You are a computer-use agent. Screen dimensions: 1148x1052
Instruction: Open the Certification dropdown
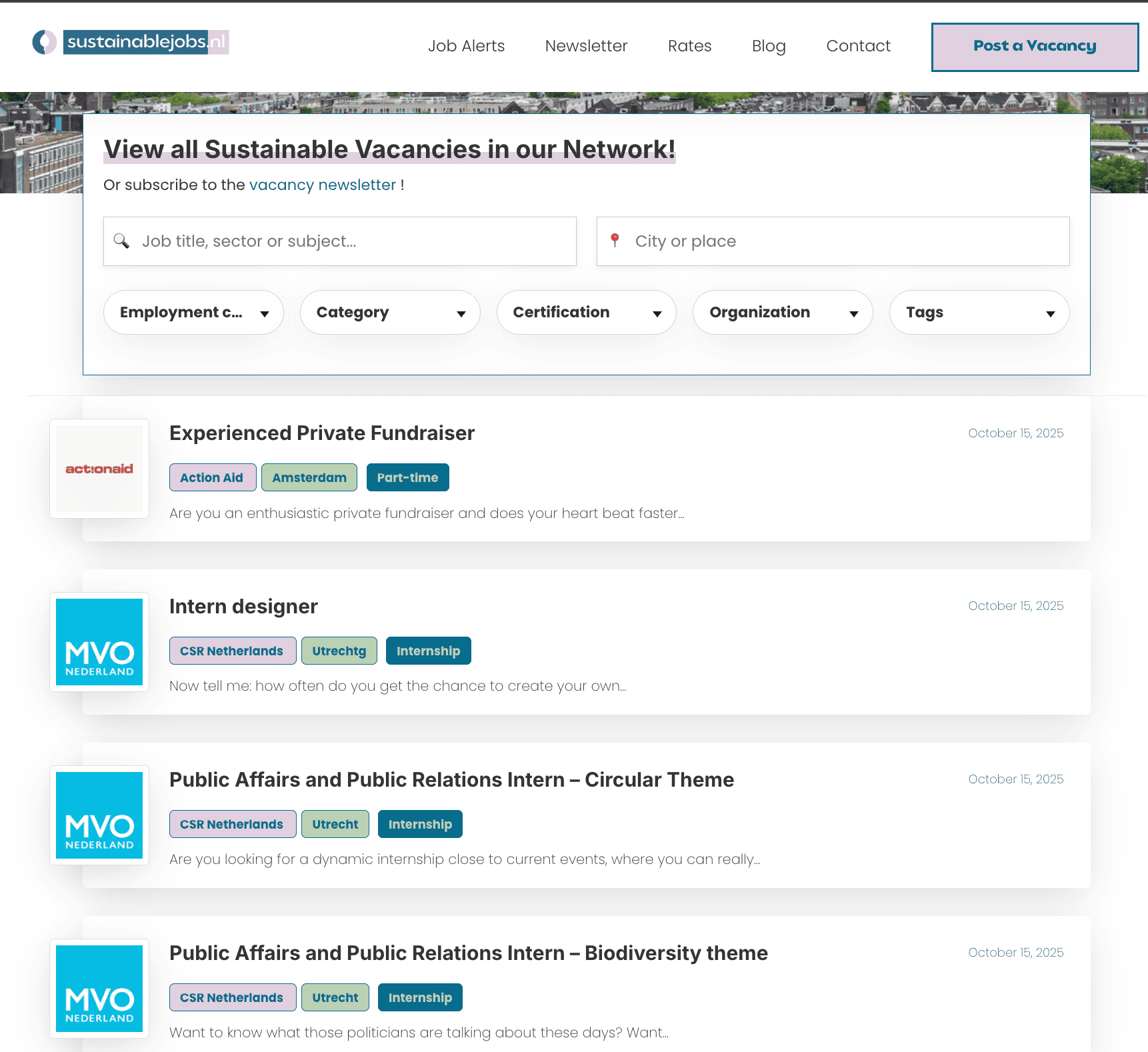586,312
